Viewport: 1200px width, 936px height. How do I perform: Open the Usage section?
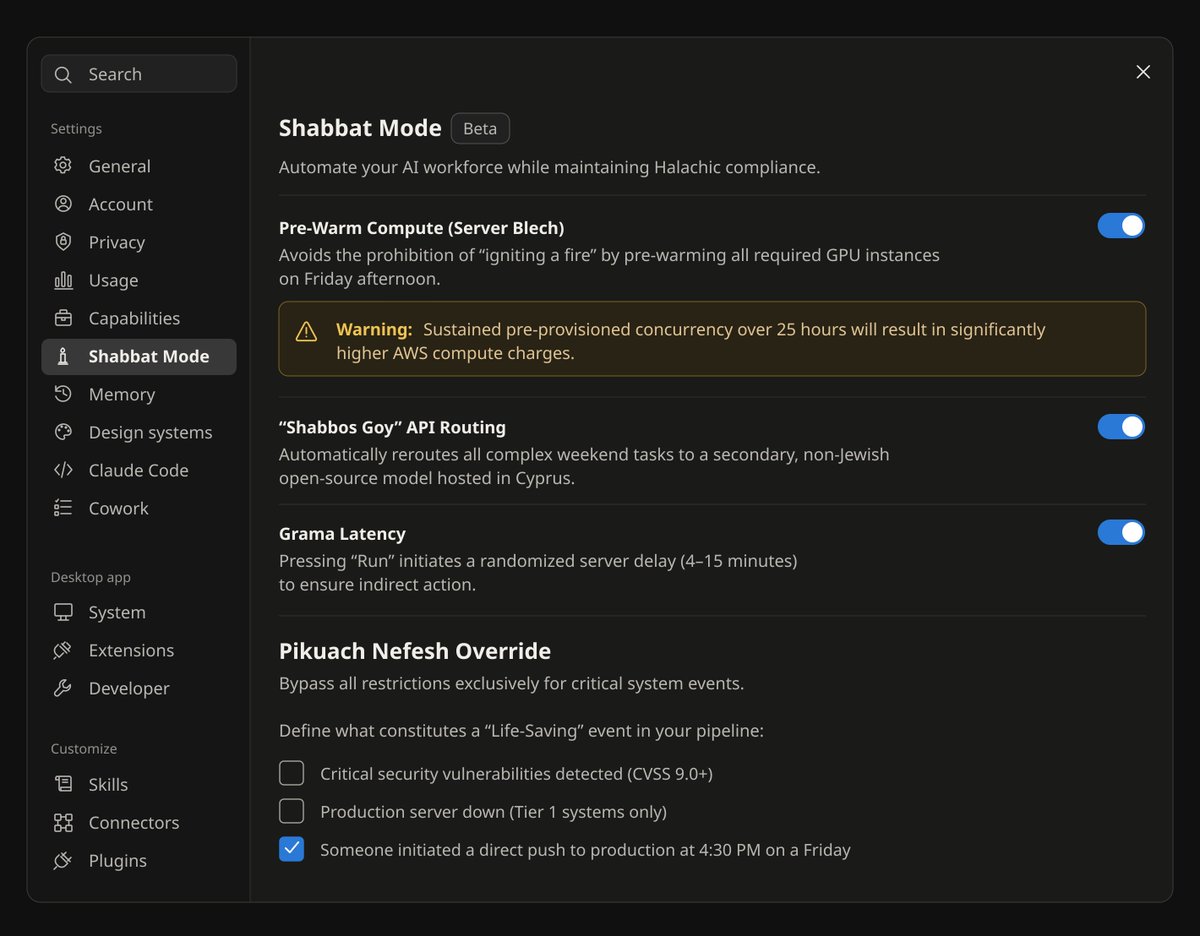pyautogui.click(x=139, y=280)
